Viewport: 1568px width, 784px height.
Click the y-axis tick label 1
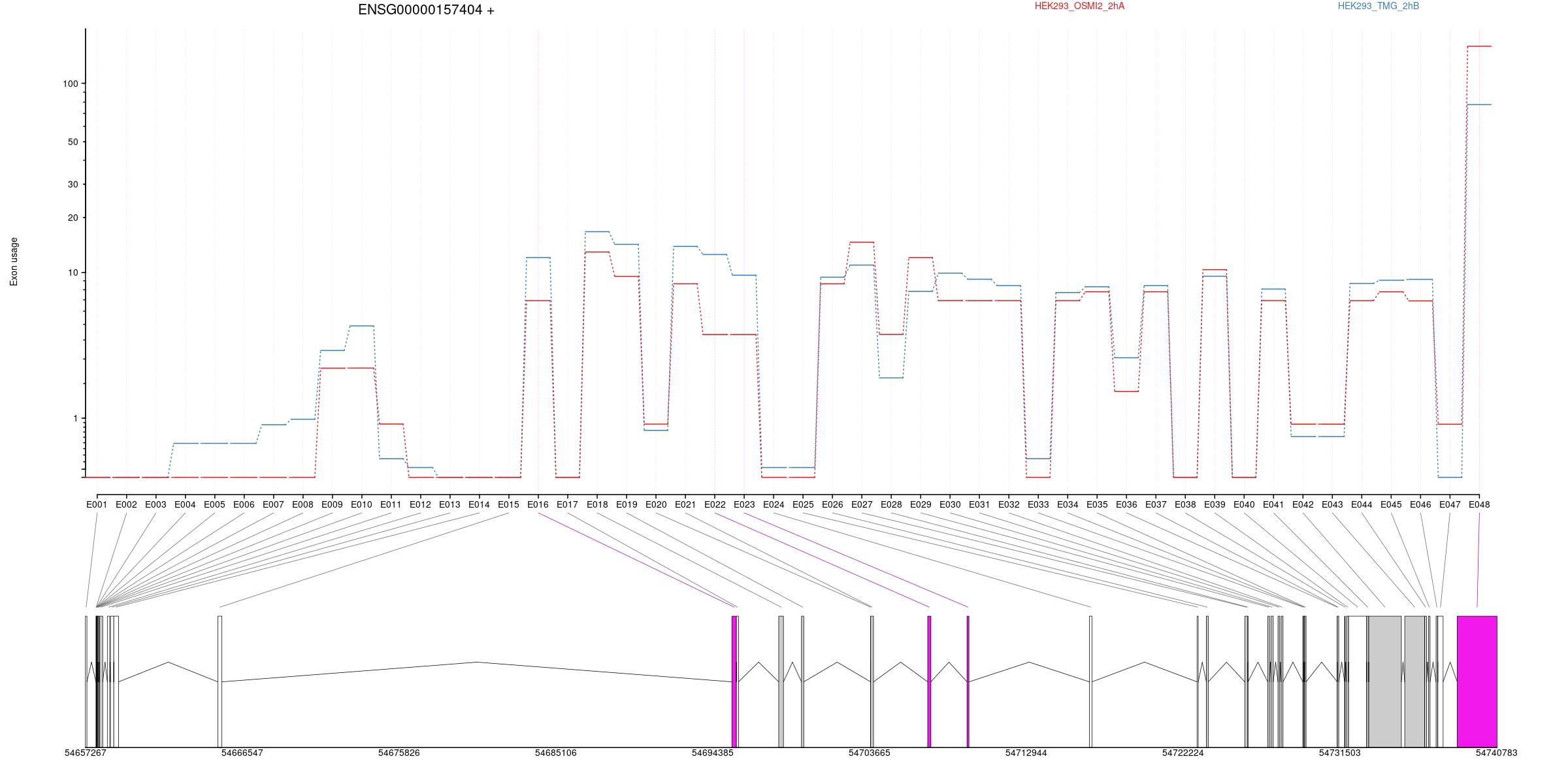tap(75, 418)
